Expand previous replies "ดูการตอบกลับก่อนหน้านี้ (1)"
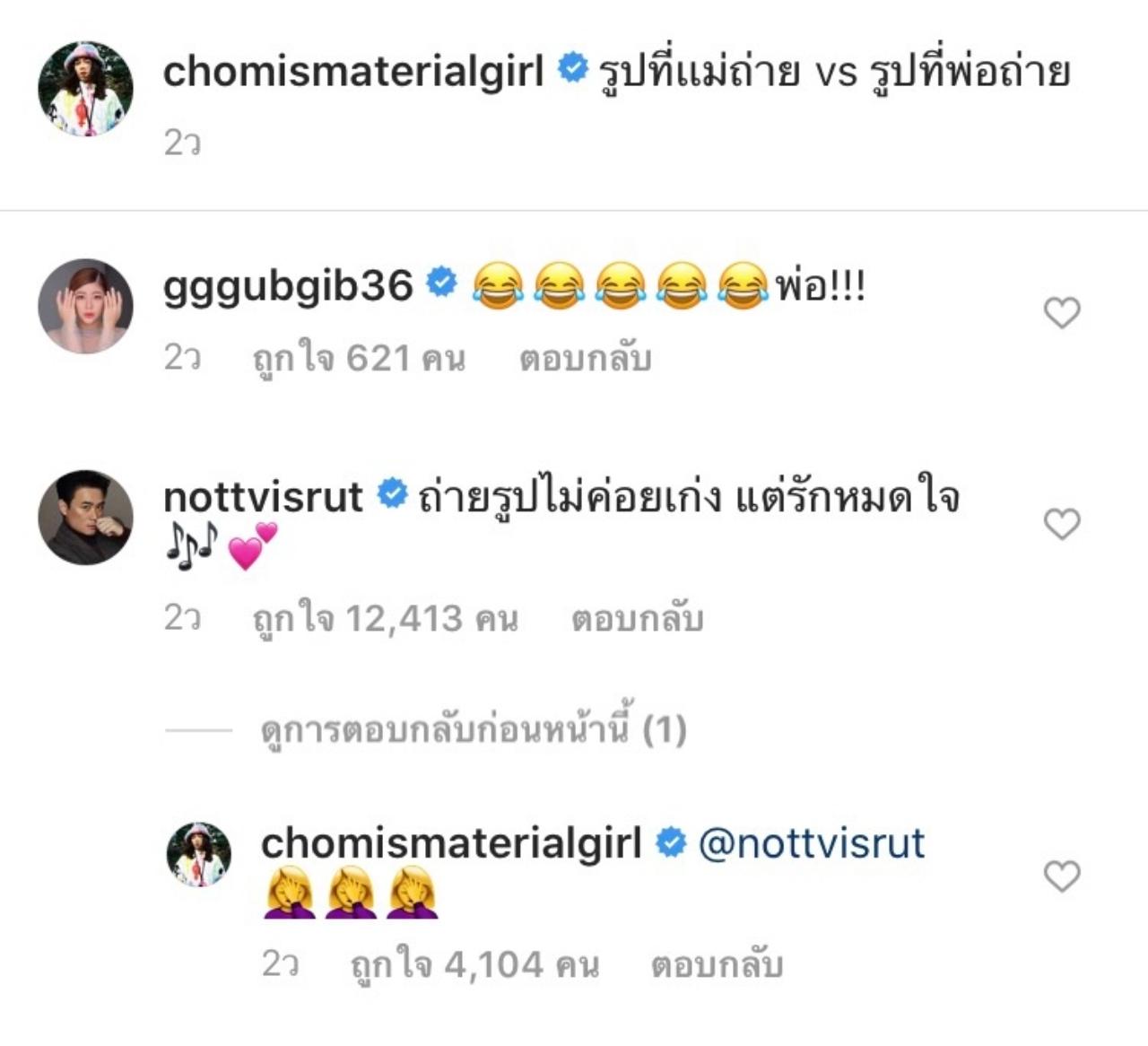 click(x=474, y=730)
